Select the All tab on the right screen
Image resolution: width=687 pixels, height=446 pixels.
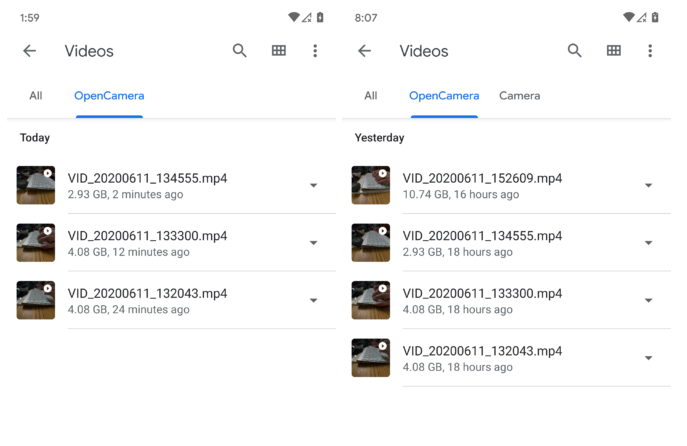coord(371,96)
